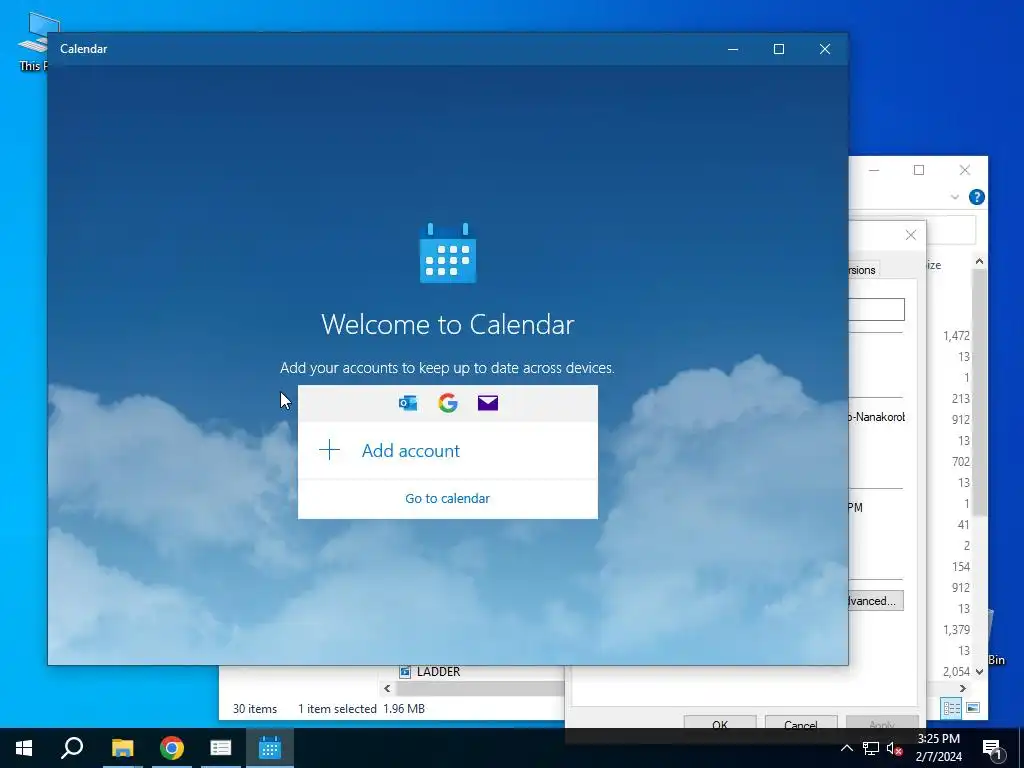Screen dimensions: 1024x768
Task: Click the Outlook icon in the welcome card
Action: click(x=408, y=403)
